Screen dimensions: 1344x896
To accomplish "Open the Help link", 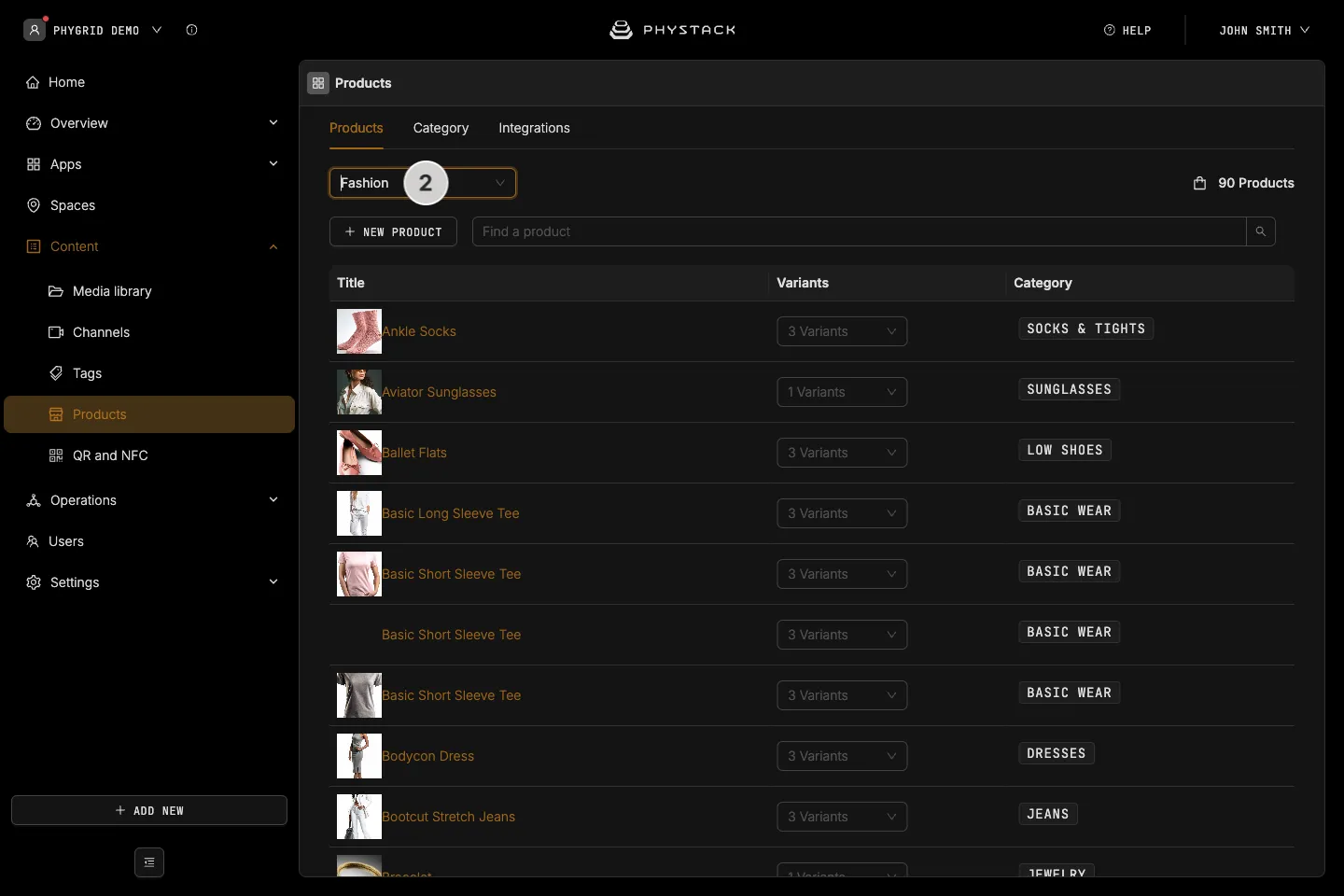I will 1127,30.
